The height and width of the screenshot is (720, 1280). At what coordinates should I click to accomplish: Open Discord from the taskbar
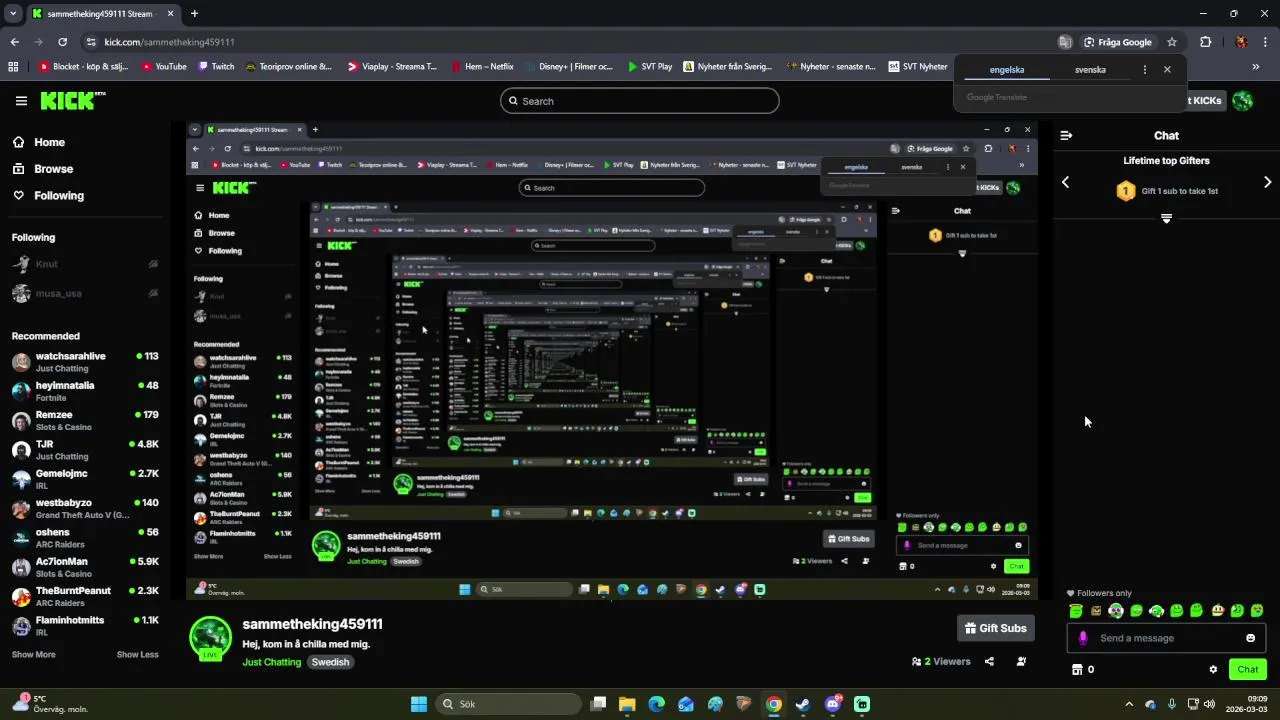(x=833, y=704)
